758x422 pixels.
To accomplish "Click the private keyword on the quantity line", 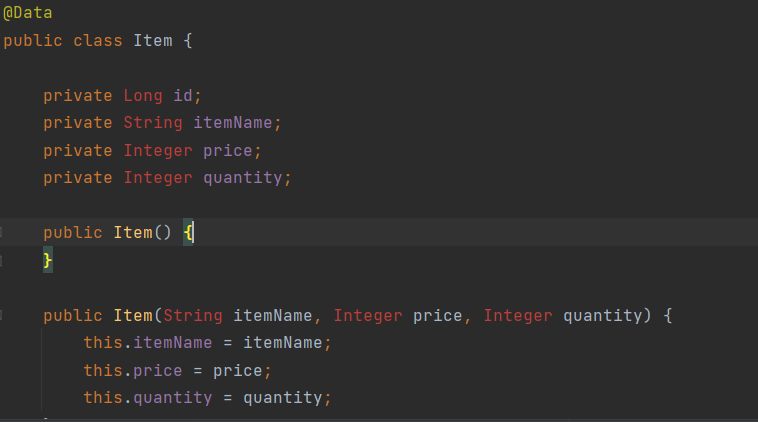I will (x=78, y=178).
